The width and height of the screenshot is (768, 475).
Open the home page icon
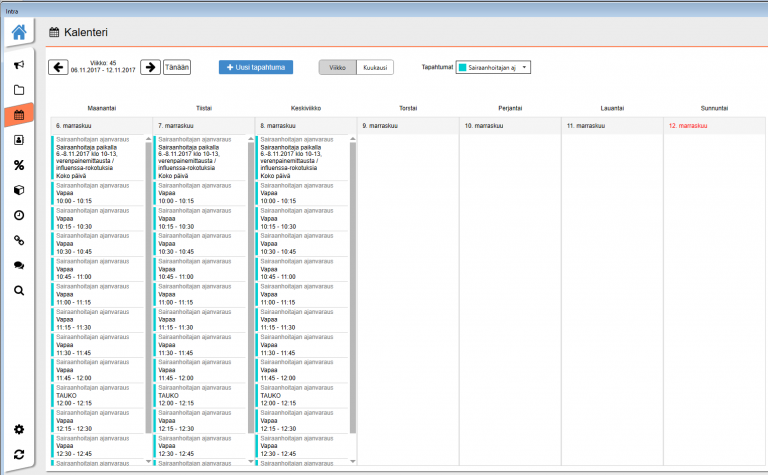coord(18,33)
